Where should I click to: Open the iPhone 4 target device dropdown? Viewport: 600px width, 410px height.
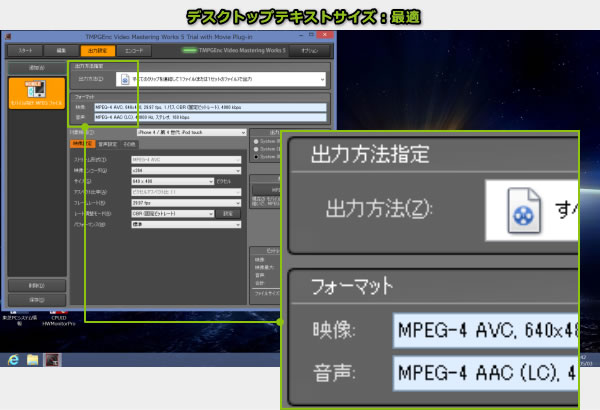tap(191, 132)
